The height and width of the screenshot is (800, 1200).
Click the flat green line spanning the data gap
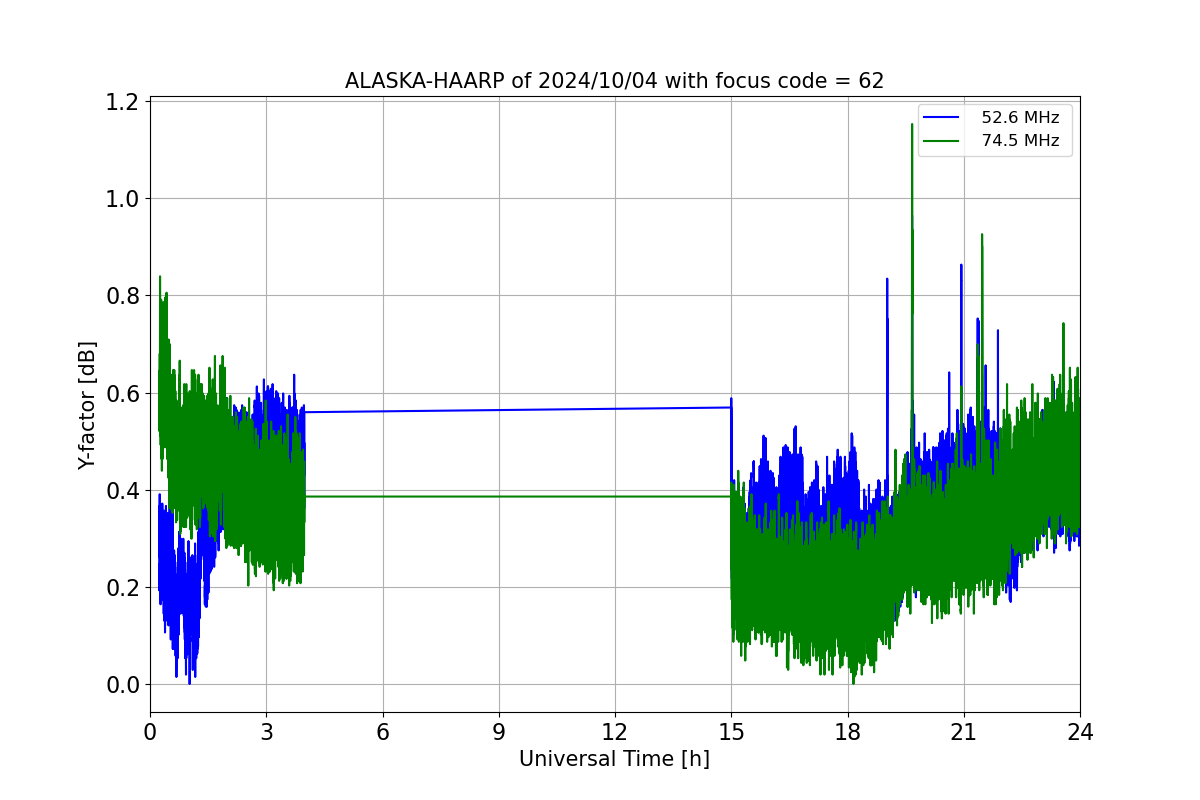(x=517, y=496)
